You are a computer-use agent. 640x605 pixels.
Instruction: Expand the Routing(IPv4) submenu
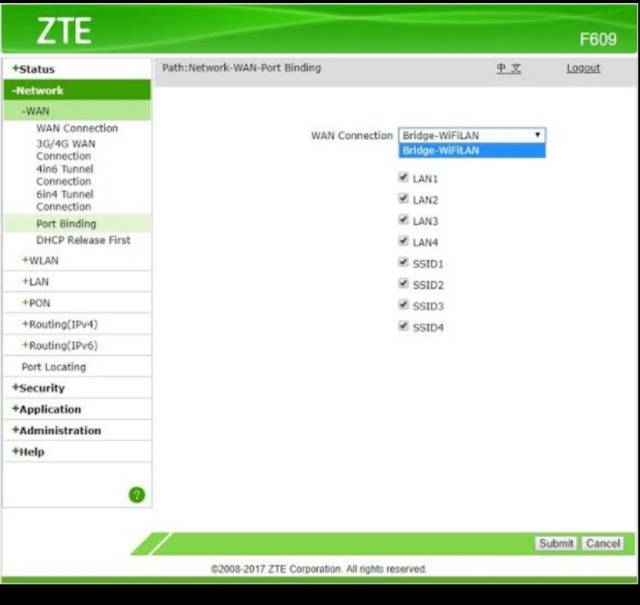pyautogui.click(x=78, y=324)
